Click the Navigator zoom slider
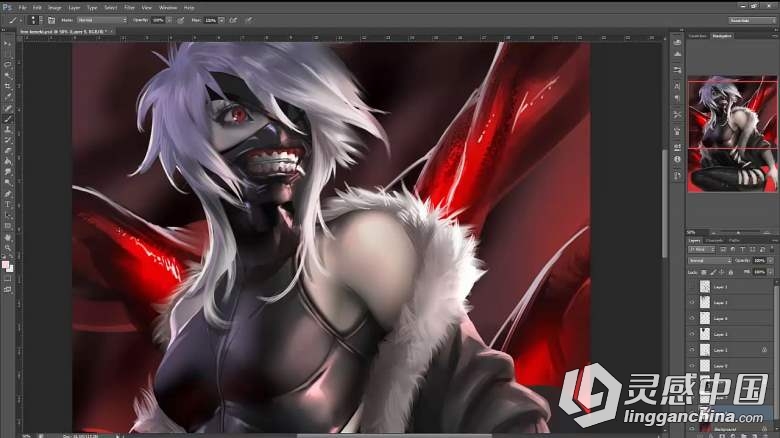780x438 pixels. pyautogui.click(x=738, y=233)
